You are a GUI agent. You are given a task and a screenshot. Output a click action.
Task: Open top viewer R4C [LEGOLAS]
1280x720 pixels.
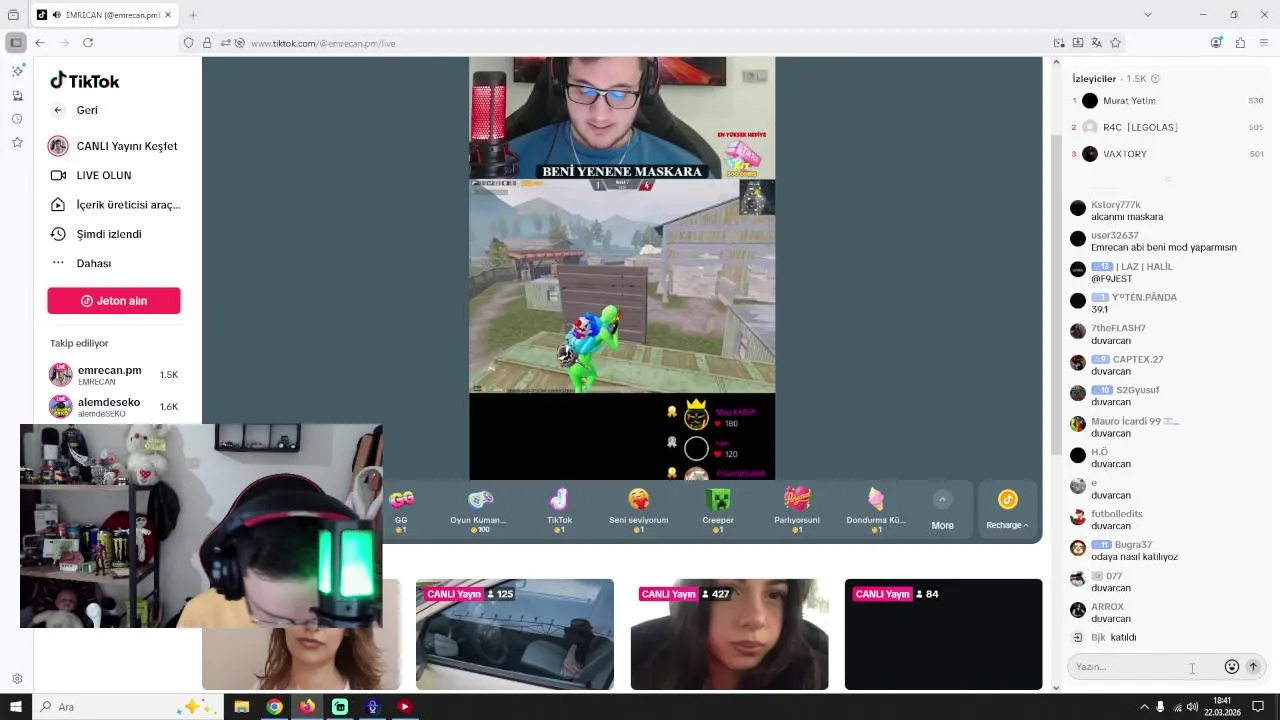pyautogui.click(x=1140, y=127)
